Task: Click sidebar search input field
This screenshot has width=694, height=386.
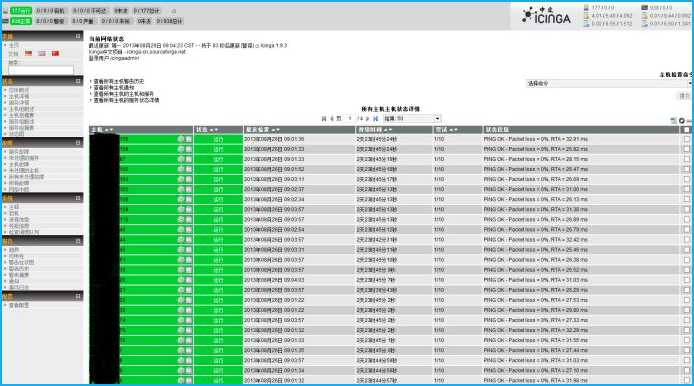Action: point(41,70)
